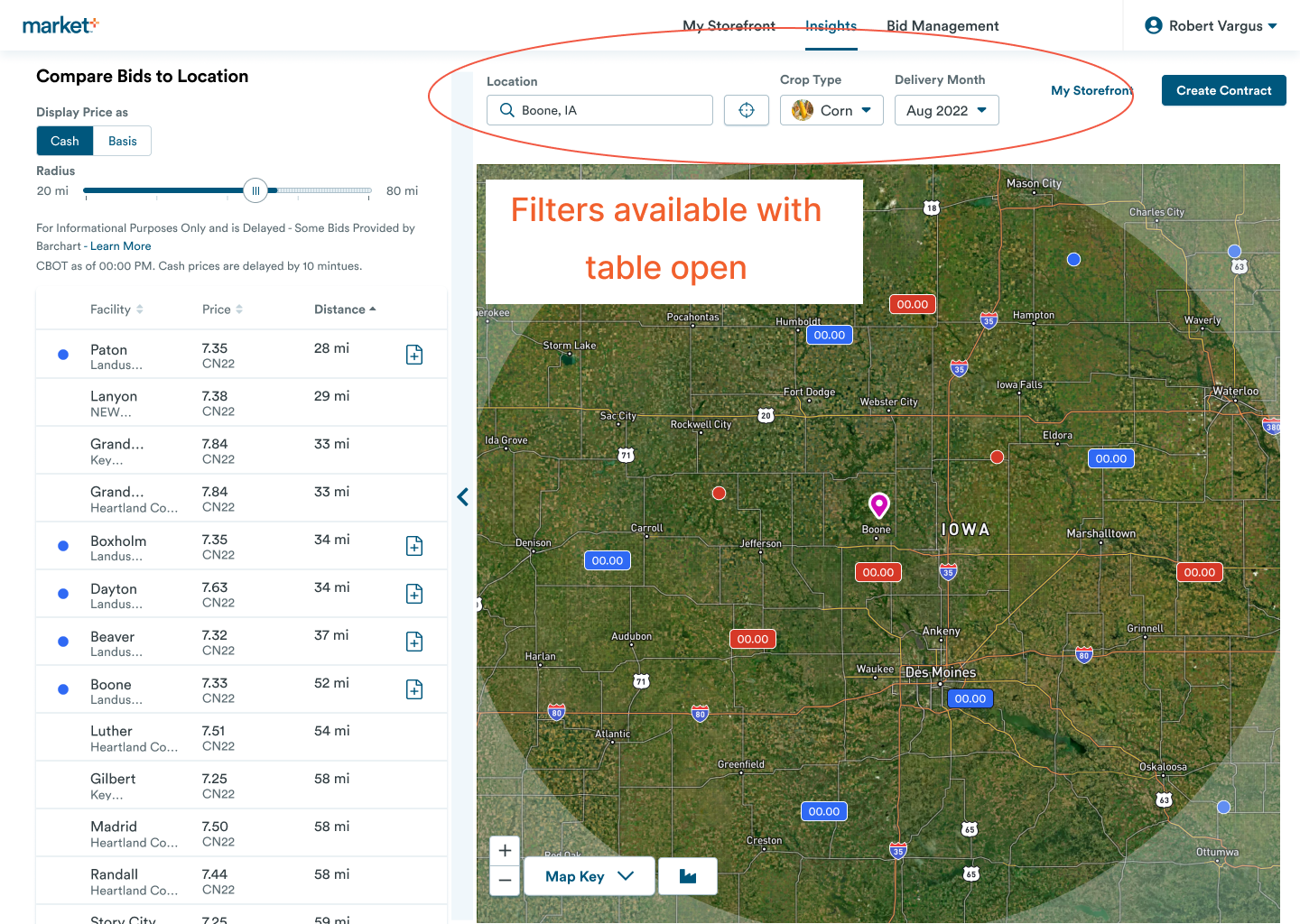This screenshot has height=924, width=1300.
Task: Click the Learn More link
Action: 121,246
